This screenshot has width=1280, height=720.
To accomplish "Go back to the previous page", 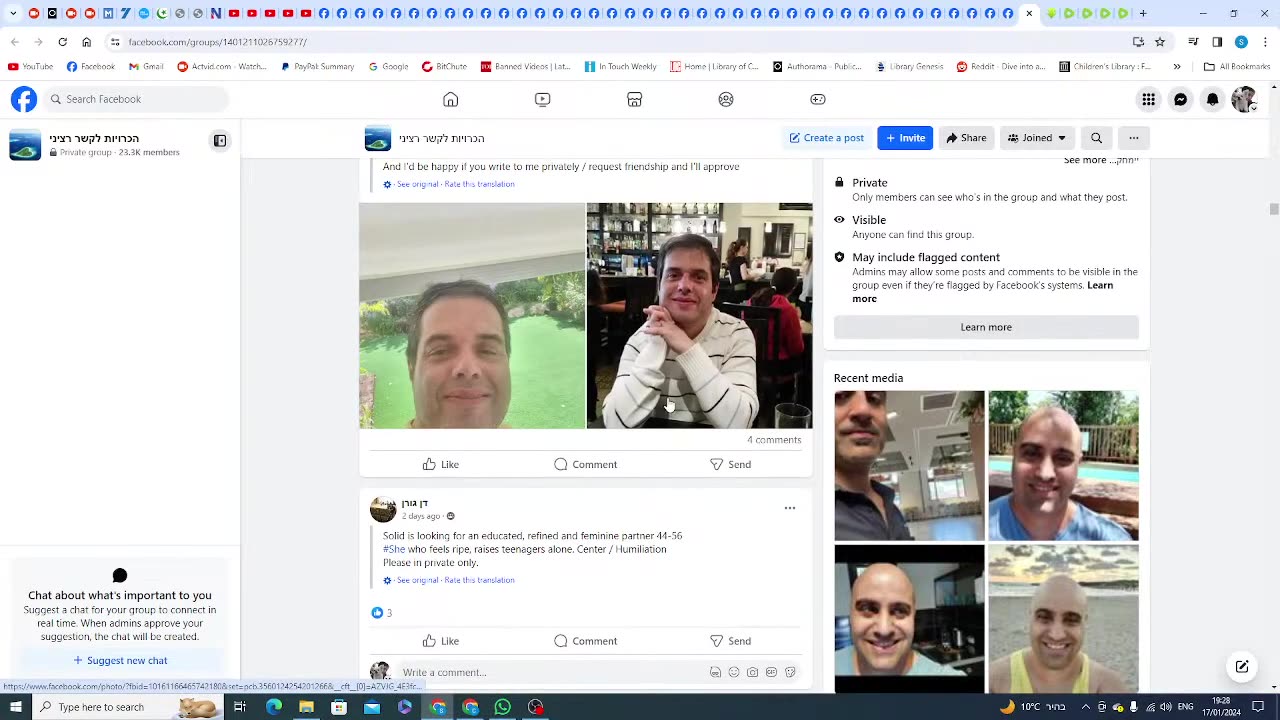I will coord(14,42).
